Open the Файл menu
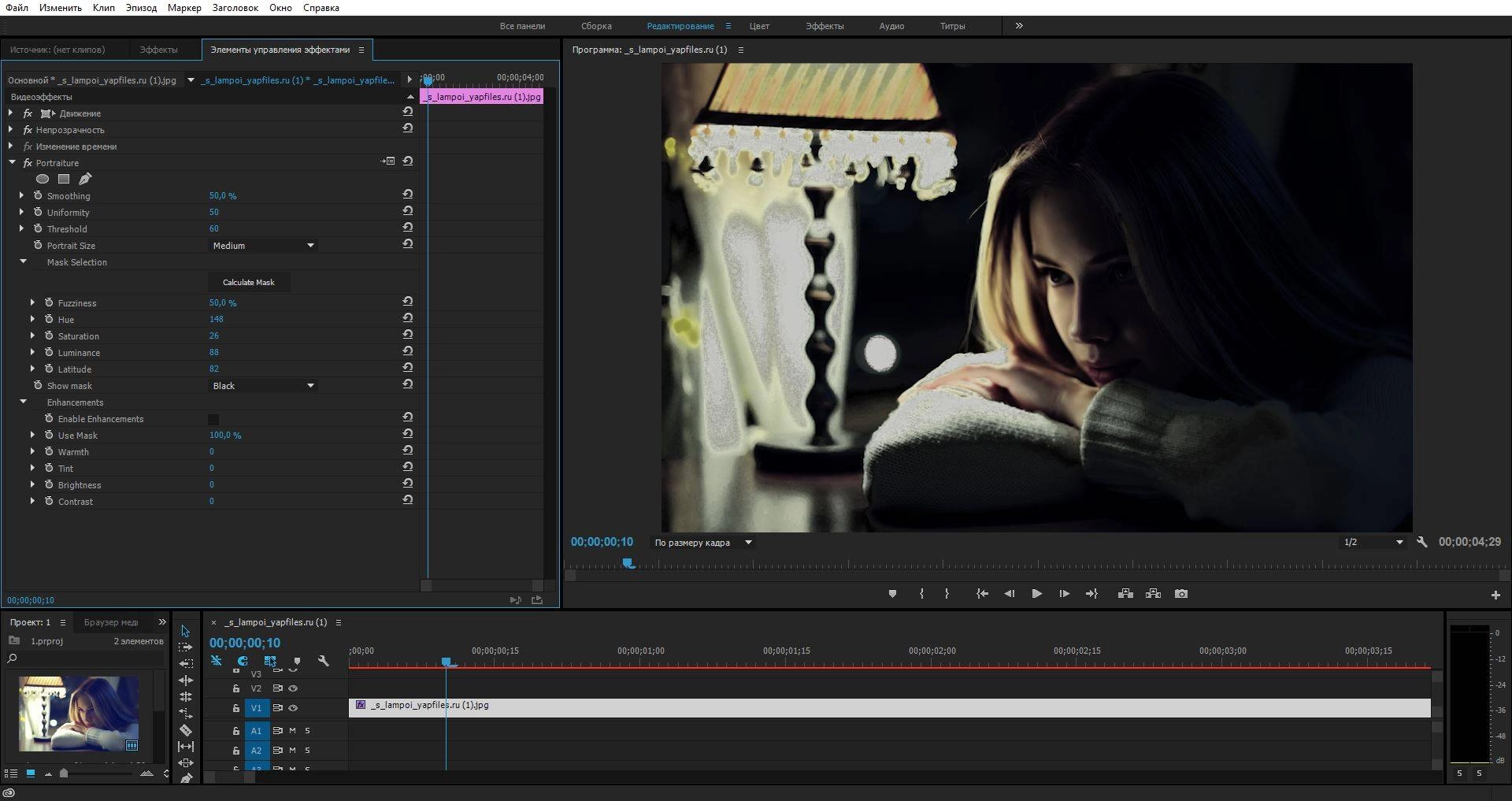 17,8
